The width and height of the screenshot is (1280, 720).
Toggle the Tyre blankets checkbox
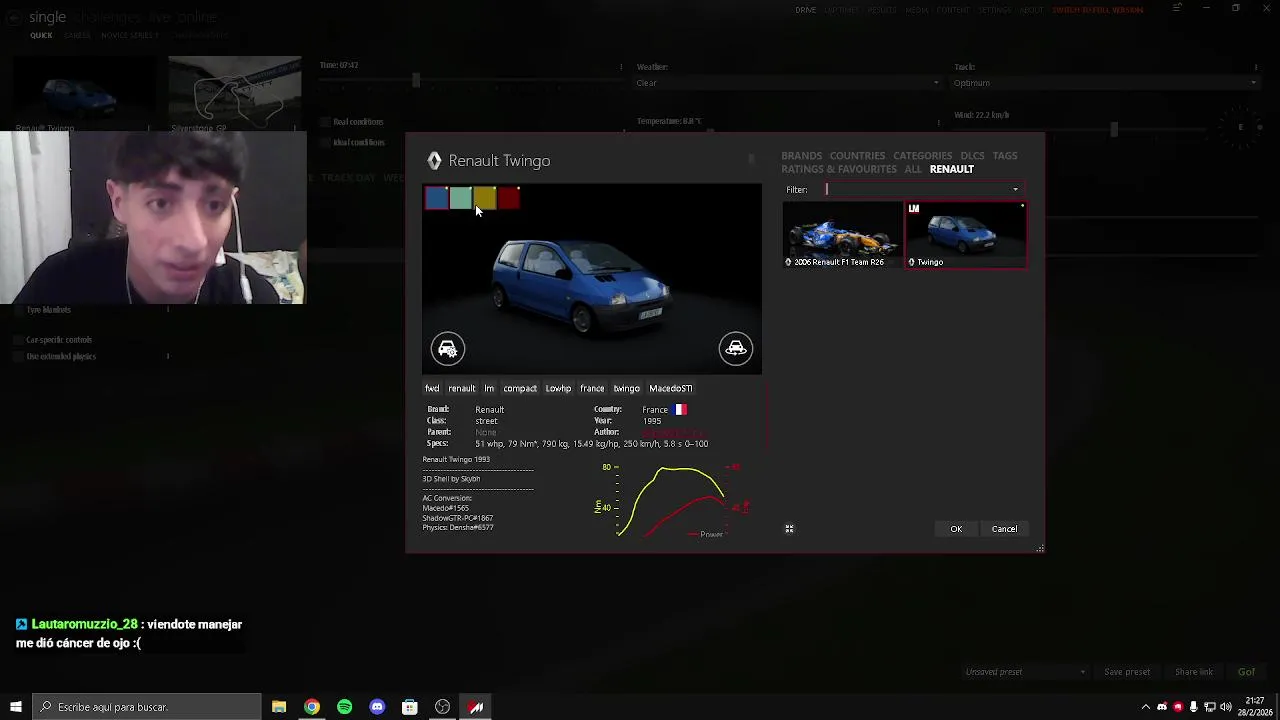[x=19, y=310]
